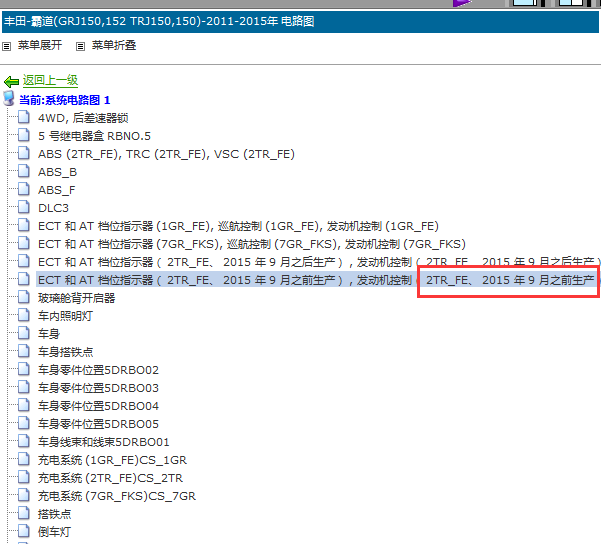Image resolution: width=601 pixels, height=544 pixels.
Task: Select highlighted ECT 2TR_FE 9 月之前生产 entry
Action: tap(318, 280)
